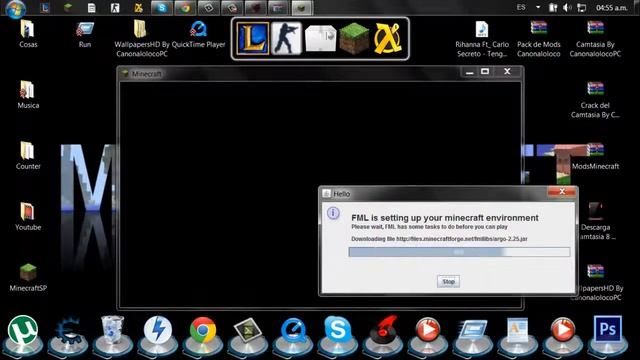
Task: Open the Crack del Camtasia archive
Action: tap(595, 100)
